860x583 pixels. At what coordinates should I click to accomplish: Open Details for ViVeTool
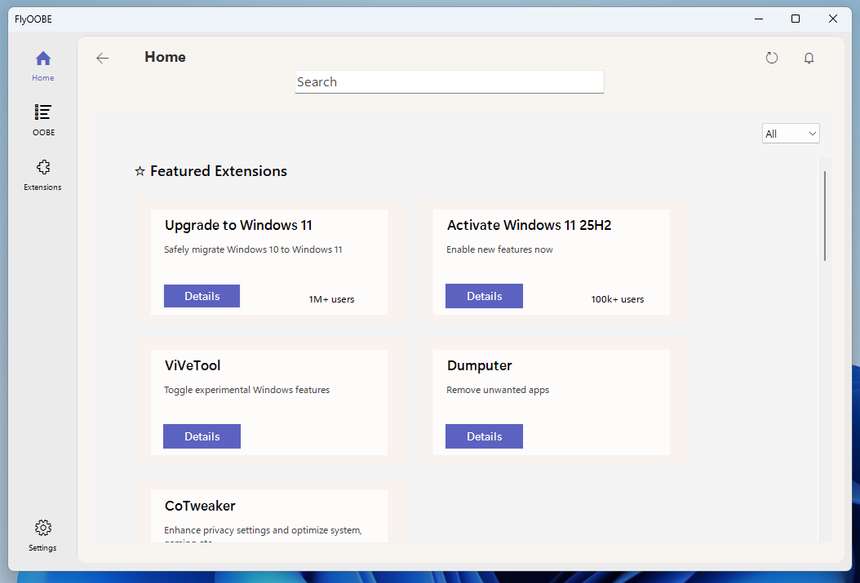coord(202,436)
